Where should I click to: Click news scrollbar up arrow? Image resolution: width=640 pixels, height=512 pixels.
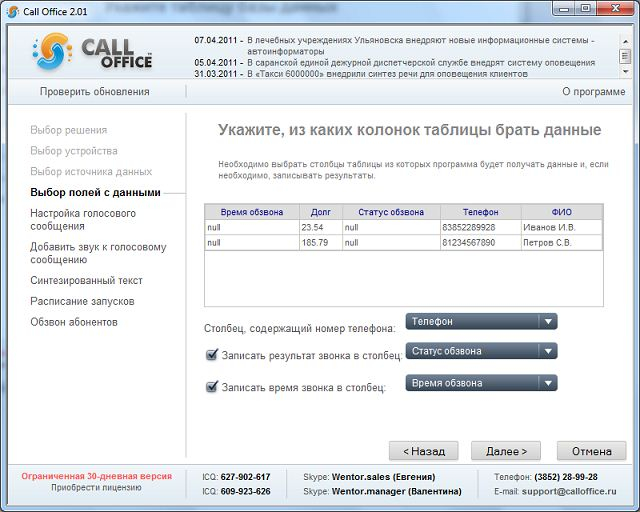click(x=625, y=41)
